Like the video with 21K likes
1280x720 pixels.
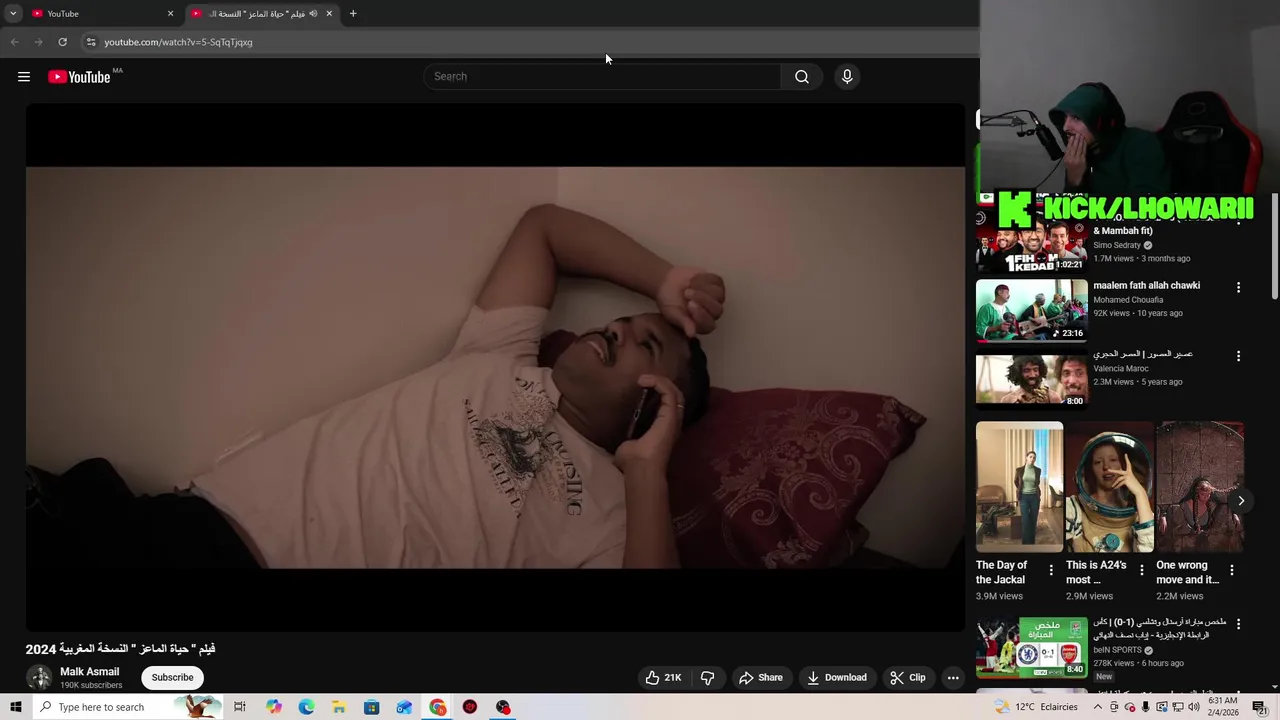(663, 678)
